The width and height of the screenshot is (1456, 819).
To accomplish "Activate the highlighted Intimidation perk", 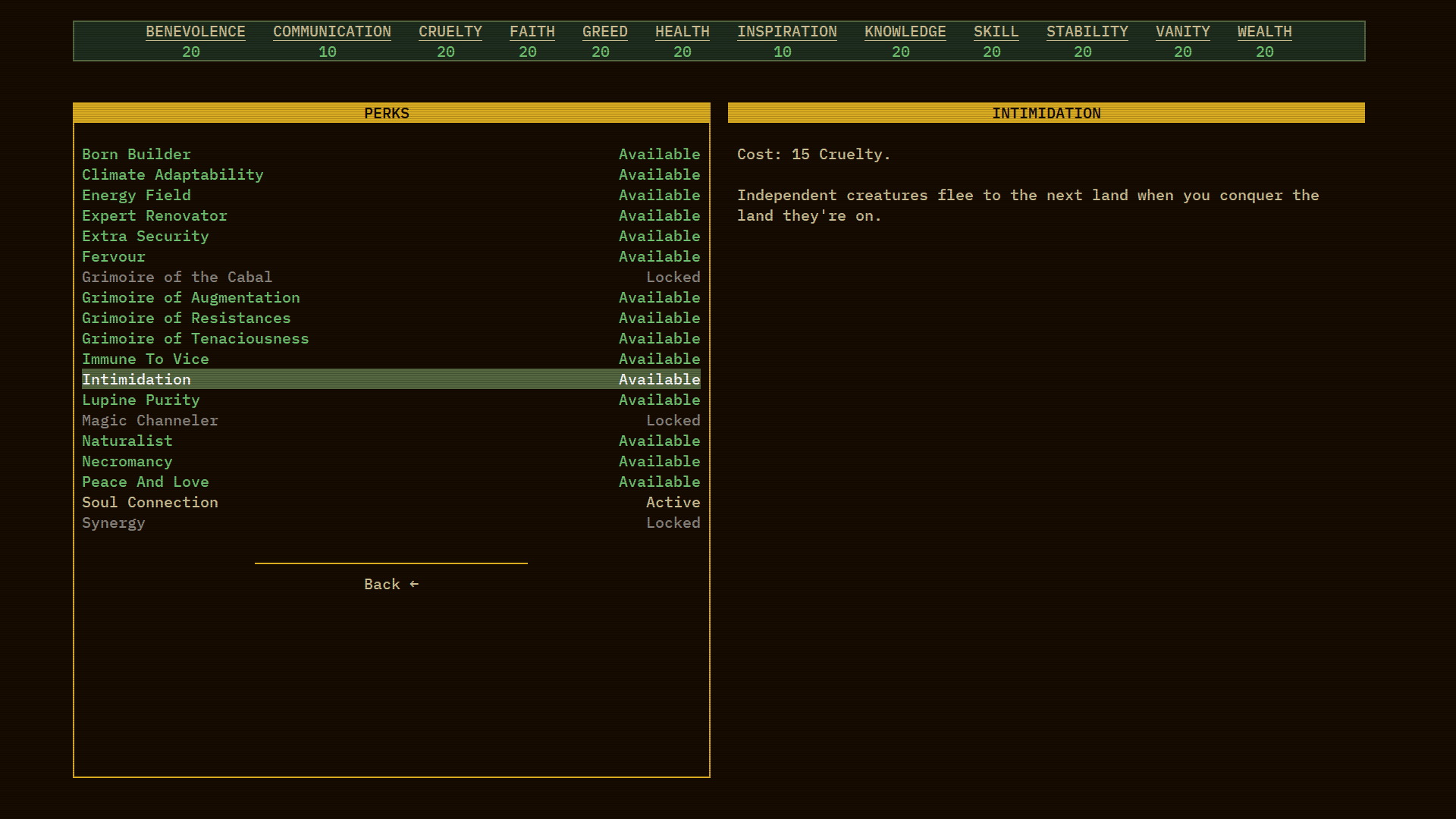I will pyautogui.click(x=136, y=379).
